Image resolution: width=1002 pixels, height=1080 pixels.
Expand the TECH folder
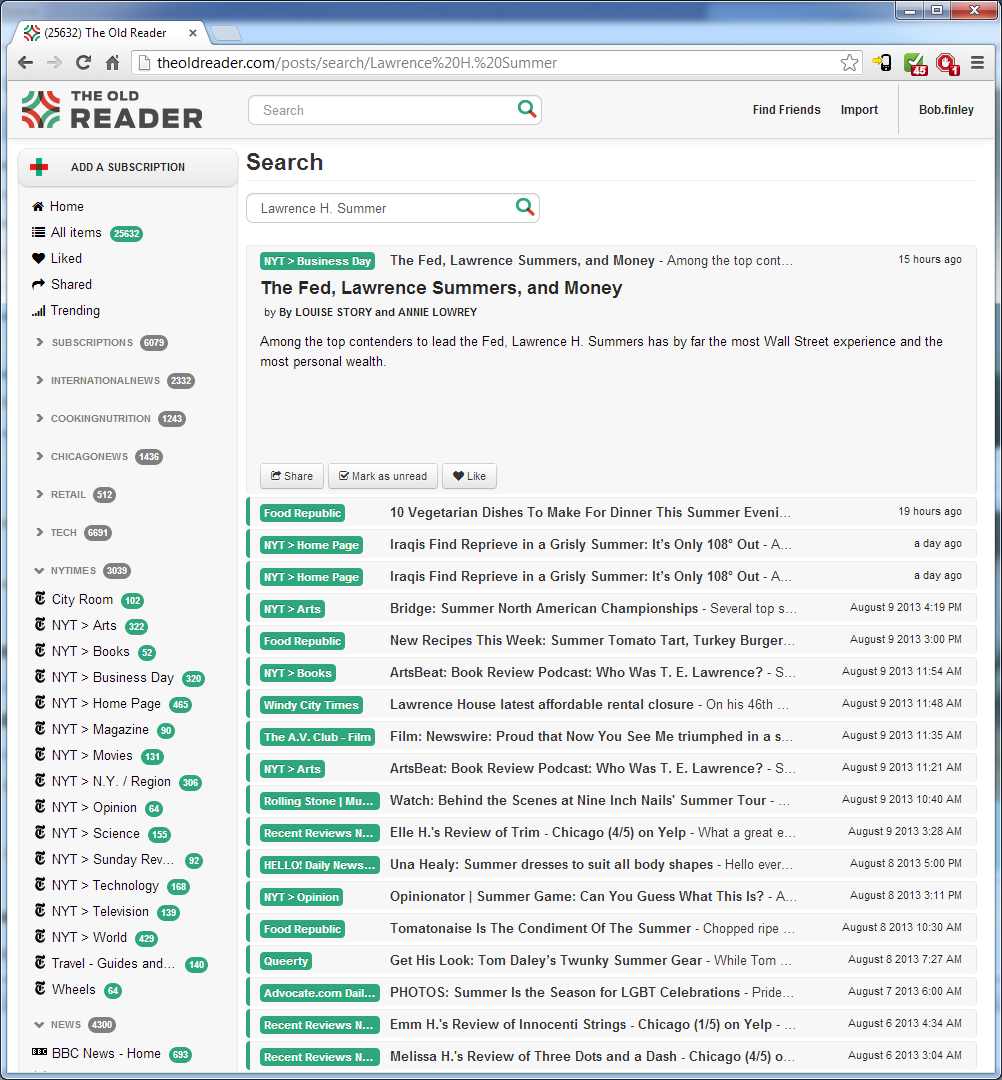click(39, 532)
